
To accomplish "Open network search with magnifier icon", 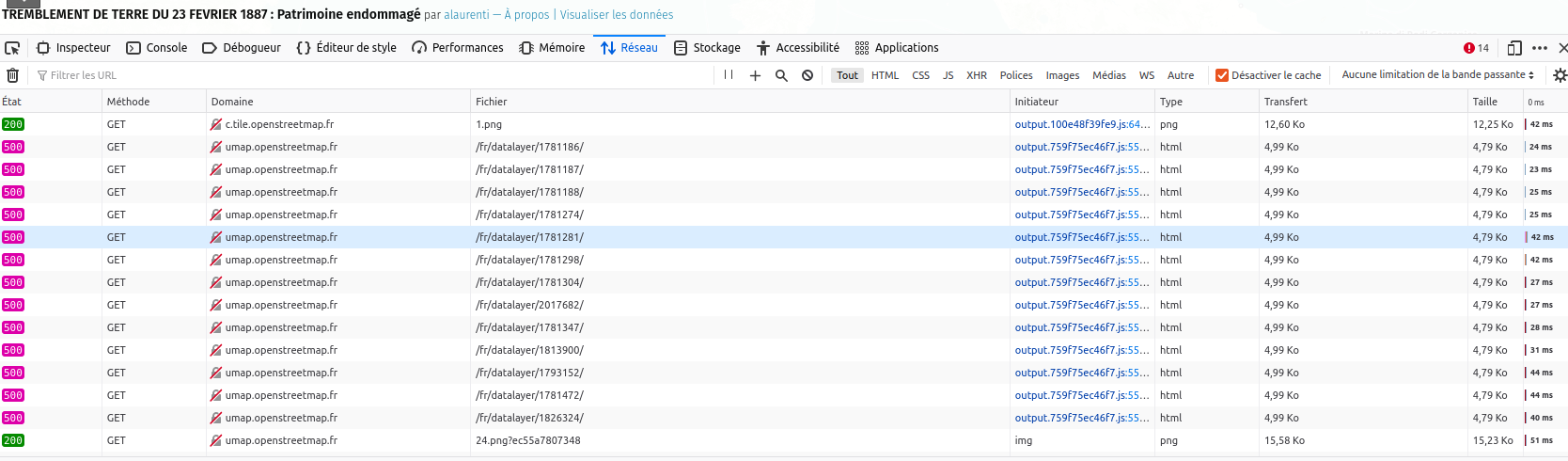I will [x=781, y=75].
